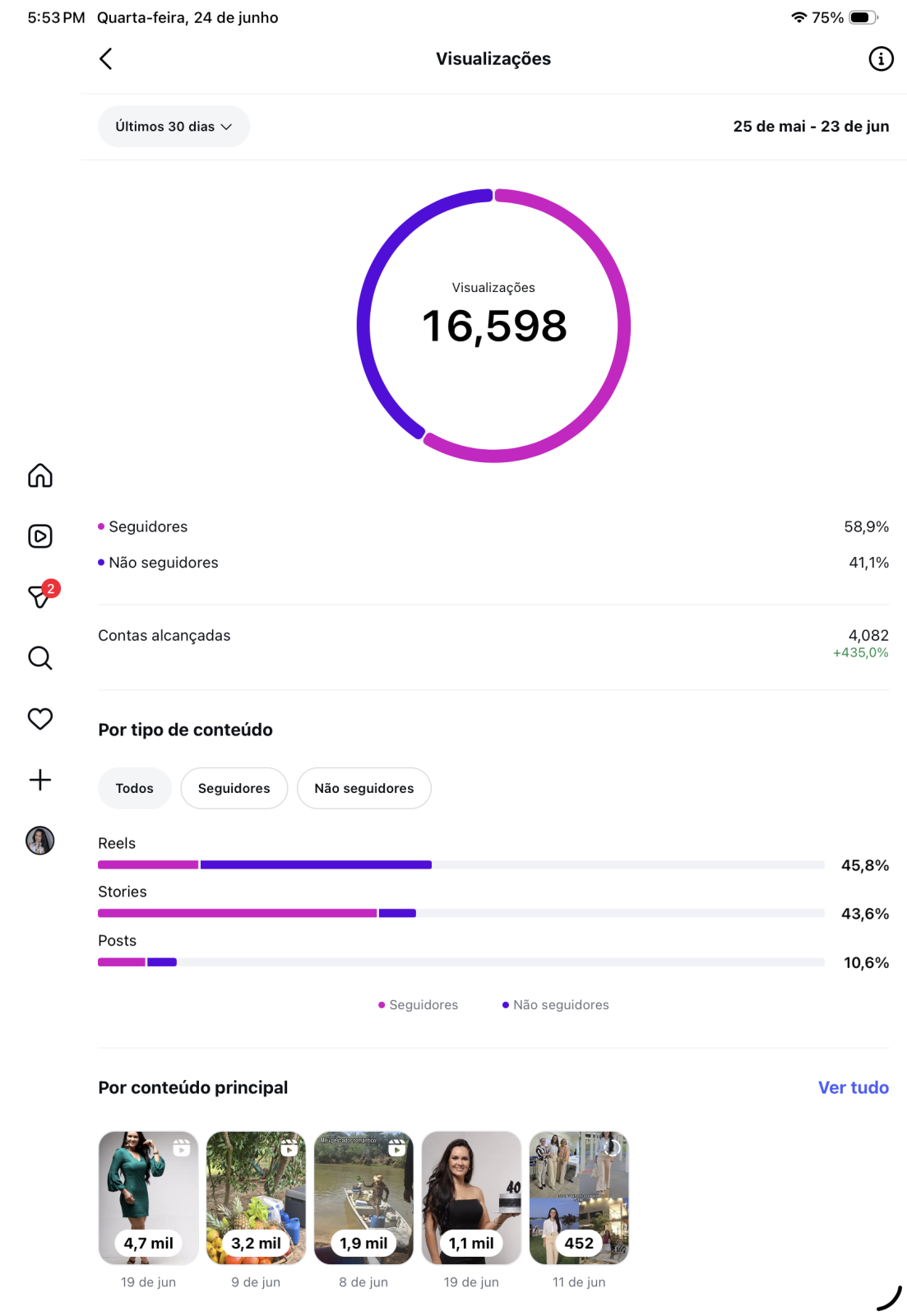Open the 4,7 mil reel thumbnail
Image resolution: width=907 pixels, height=1316 pixels.
[149, 1198]
